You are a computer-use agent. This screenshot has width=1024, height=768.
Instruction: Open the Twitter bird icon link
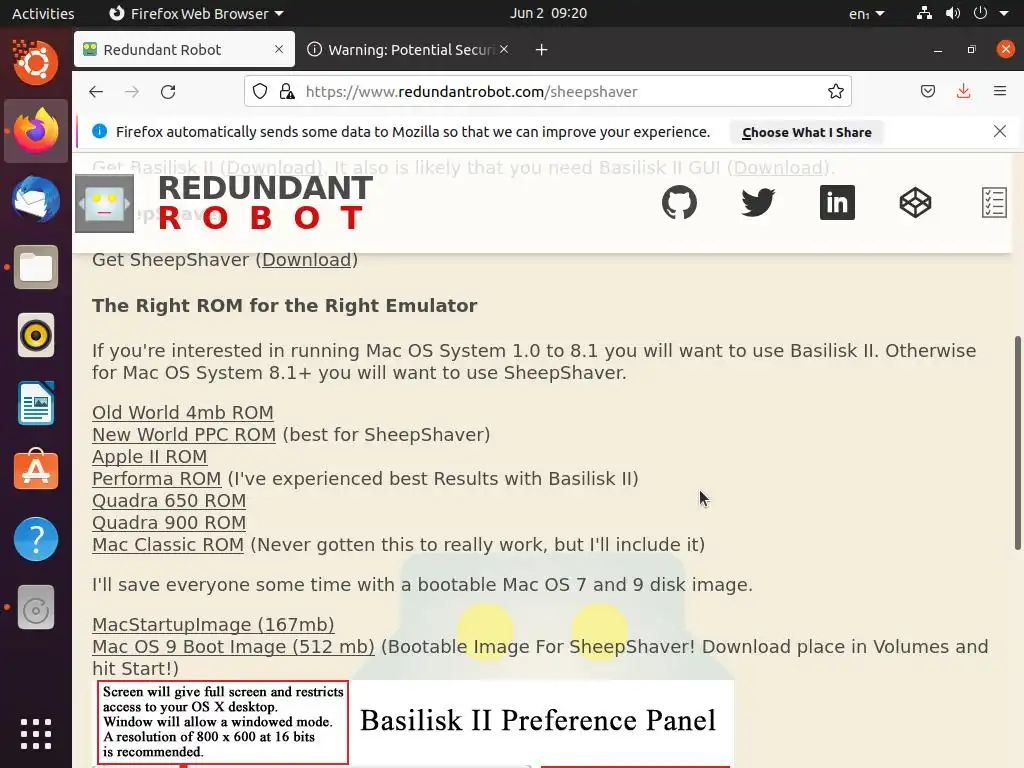[758, 202]
